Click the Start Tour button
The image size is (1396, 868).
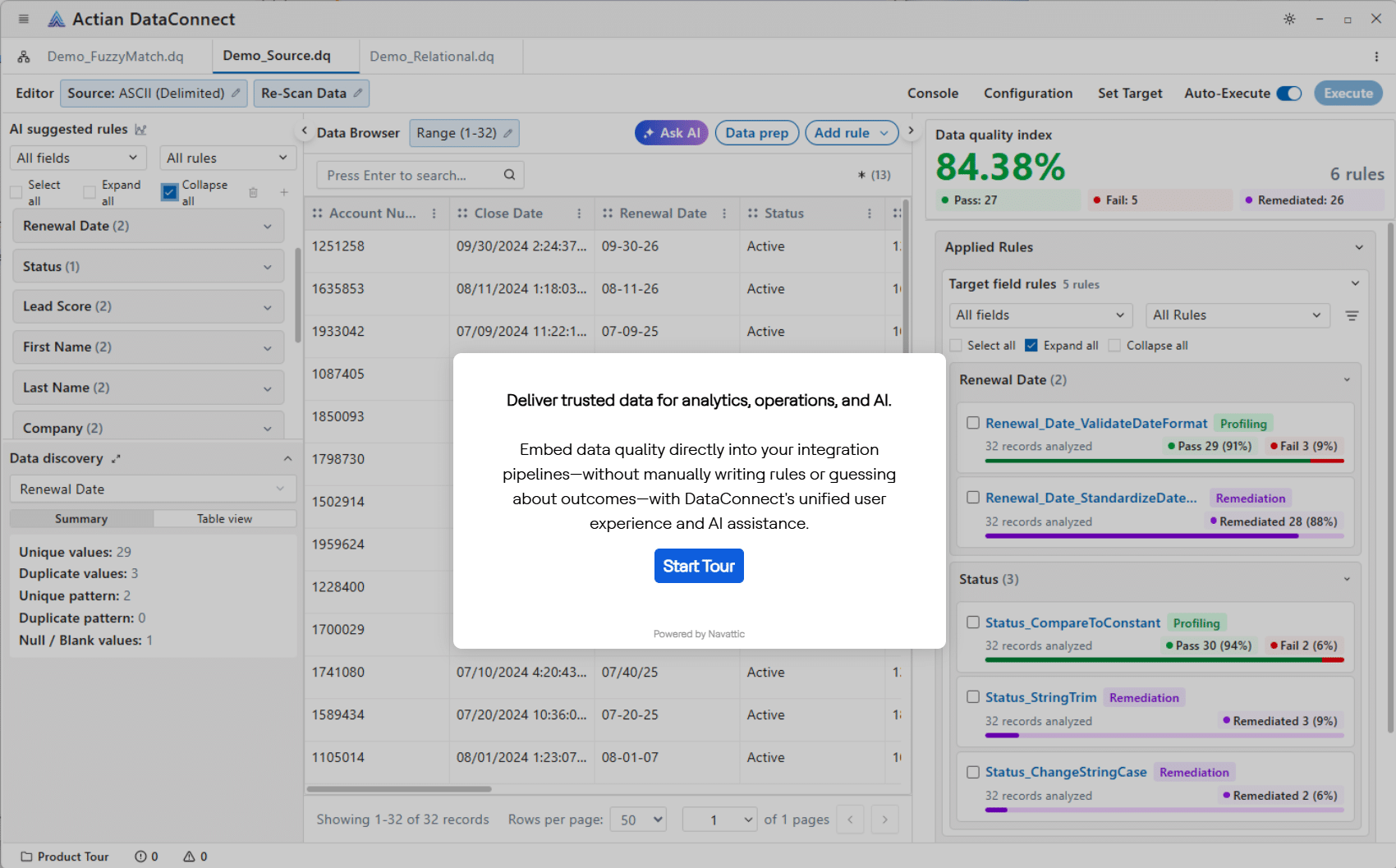tap(699, 566)
